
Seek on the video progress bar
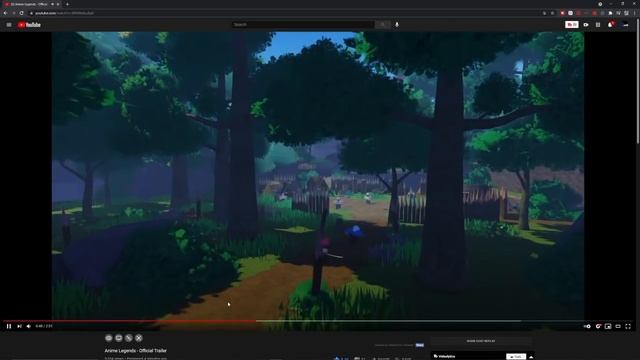tap(318, 321)
